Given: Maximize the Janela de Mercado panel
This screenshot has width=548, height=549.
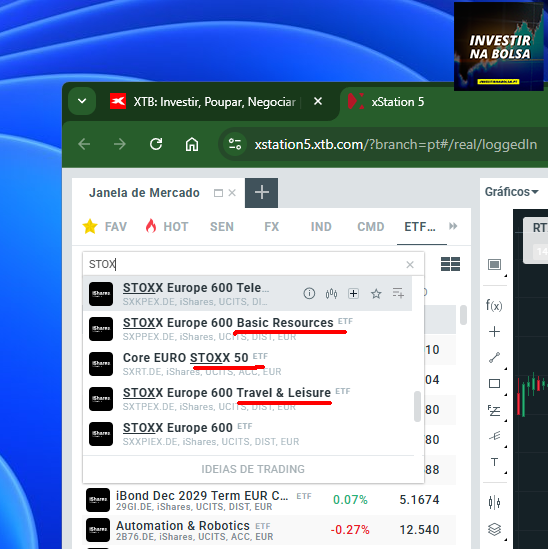Looking at the screenshot, I should tap(218, 193).
